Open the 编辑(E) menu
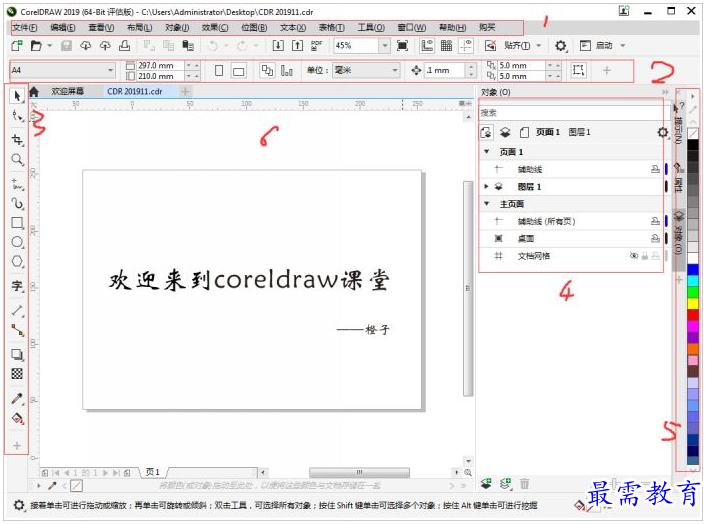Image resolution: width=709 pixels, height=525 pixels. 63,28
